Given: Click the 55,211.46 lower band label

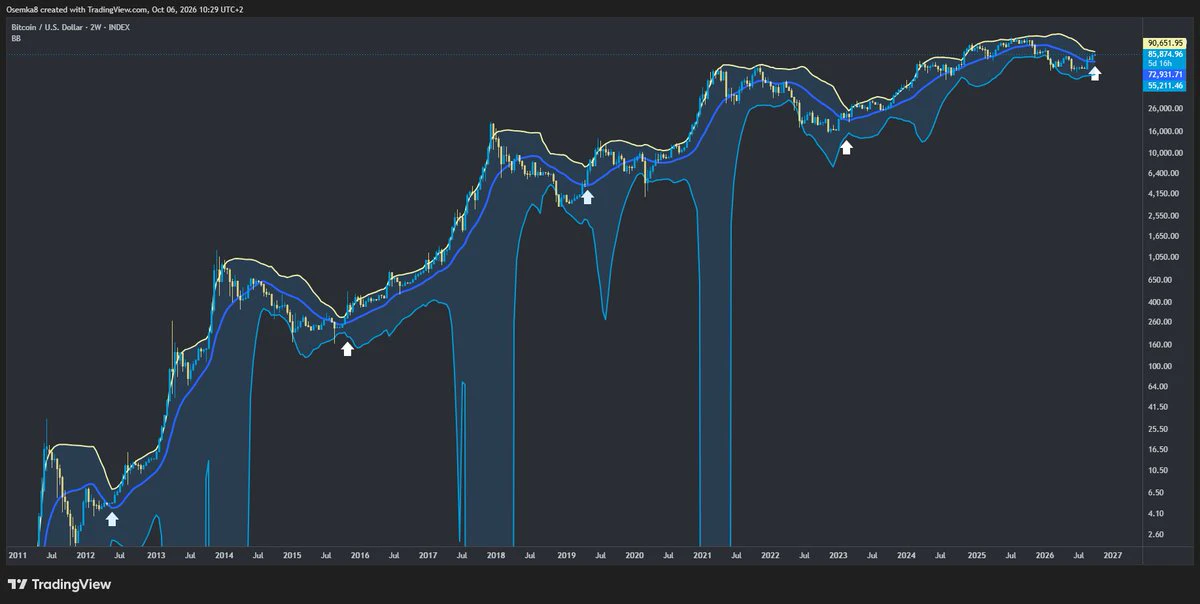Looking at the screenshot, I should (1165, 86).
